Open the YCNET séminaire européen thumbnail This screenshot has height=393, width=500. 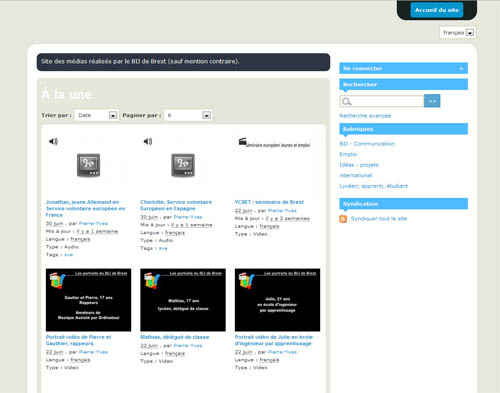[277, 164]
